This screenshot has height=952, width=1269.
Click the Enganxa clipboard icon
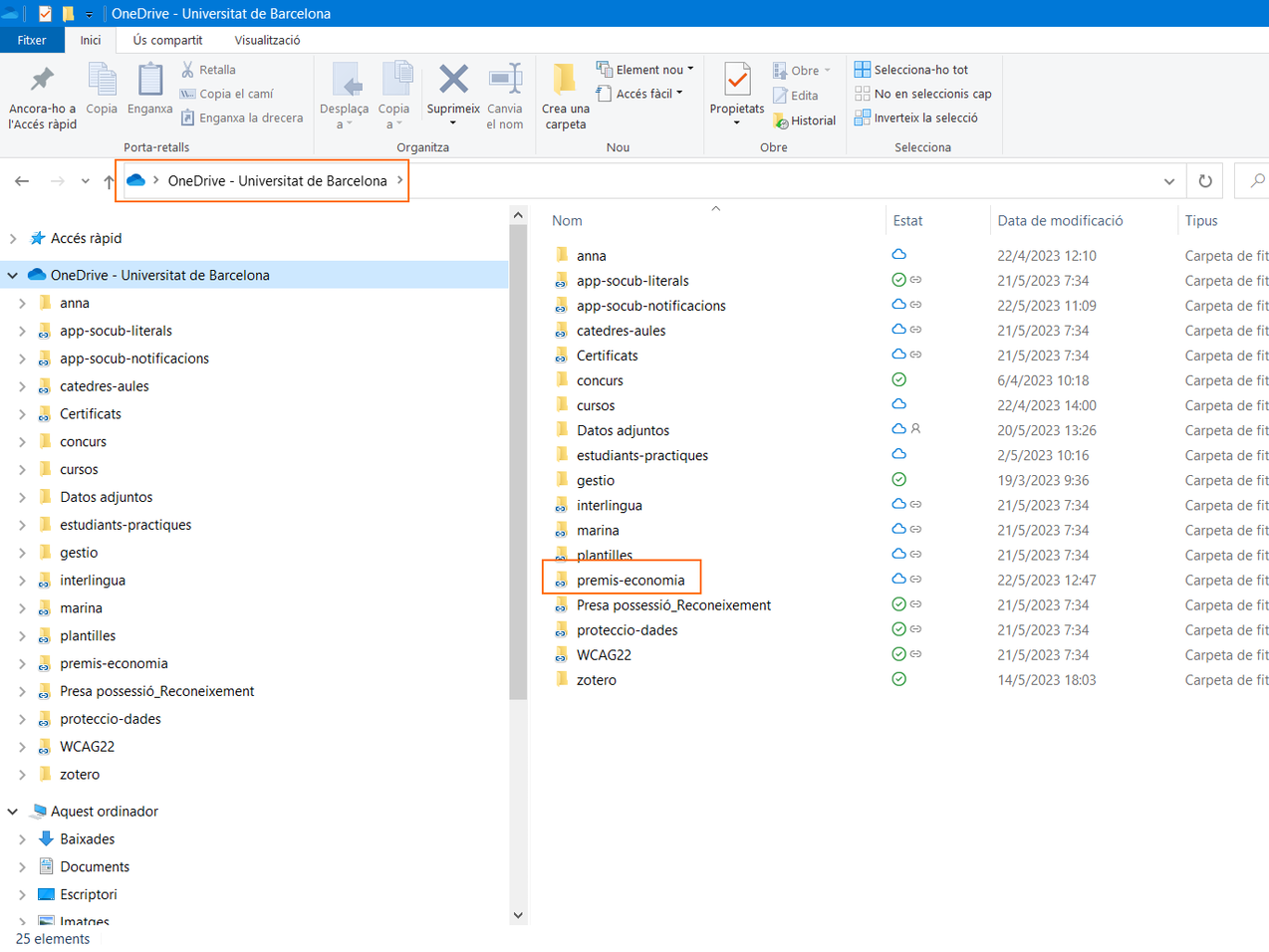tap(150, 80)
